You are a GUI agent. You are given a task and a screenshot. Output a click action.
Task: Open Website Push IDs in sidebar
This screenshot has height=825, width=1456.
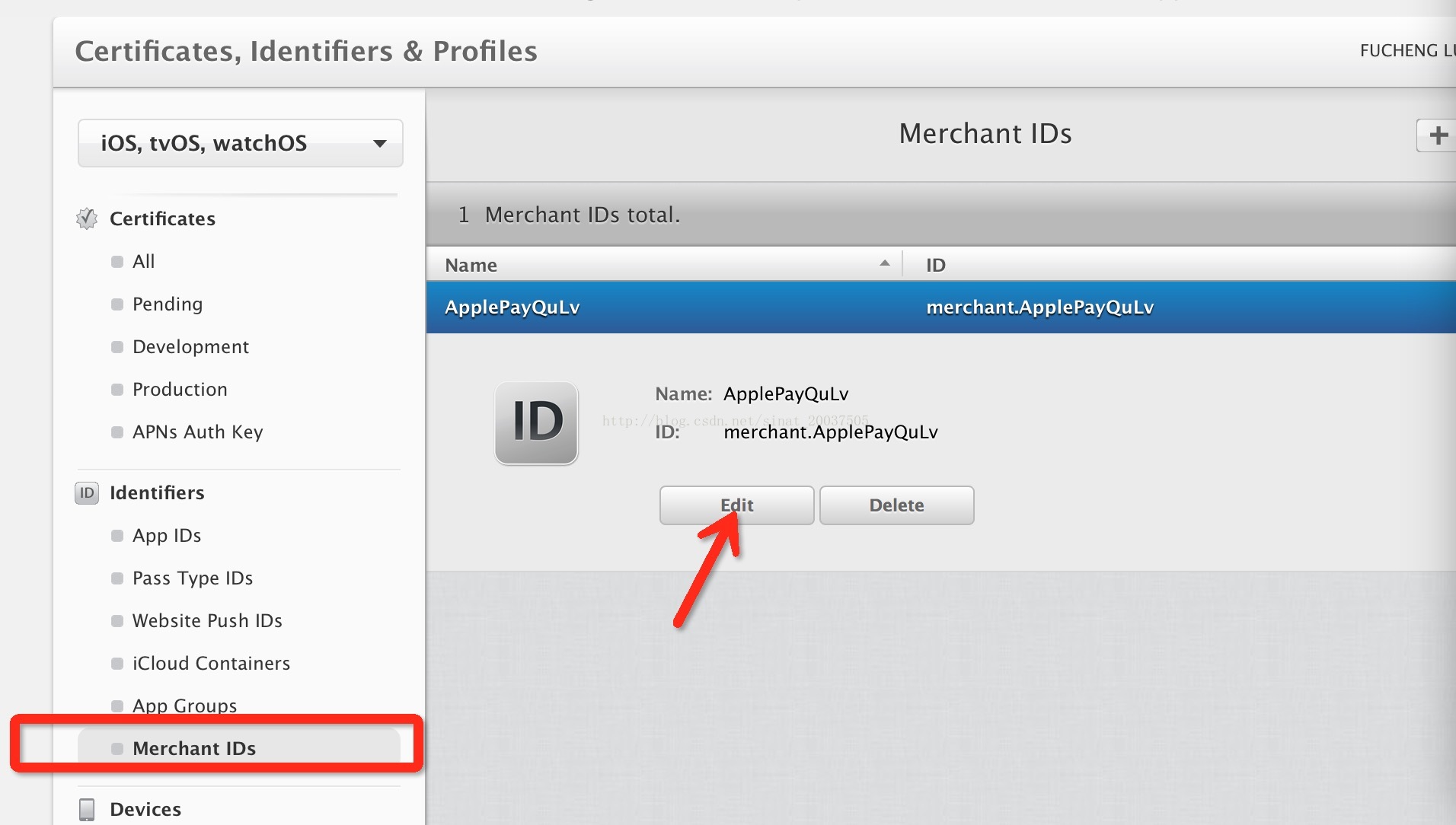pyautogui.click(x=207, y=620)
